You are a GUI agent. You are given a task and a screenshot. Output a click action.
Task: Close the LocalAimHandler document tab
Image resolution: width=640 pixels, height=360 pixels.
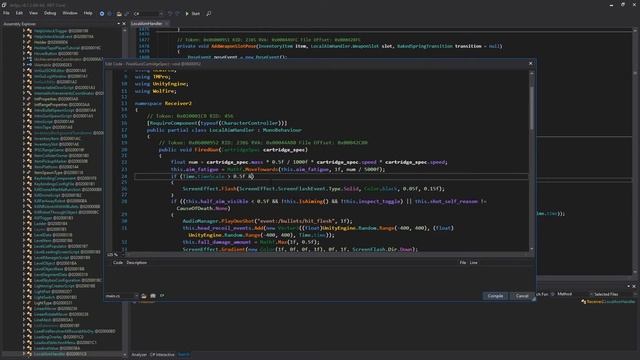tap(167, 24)
